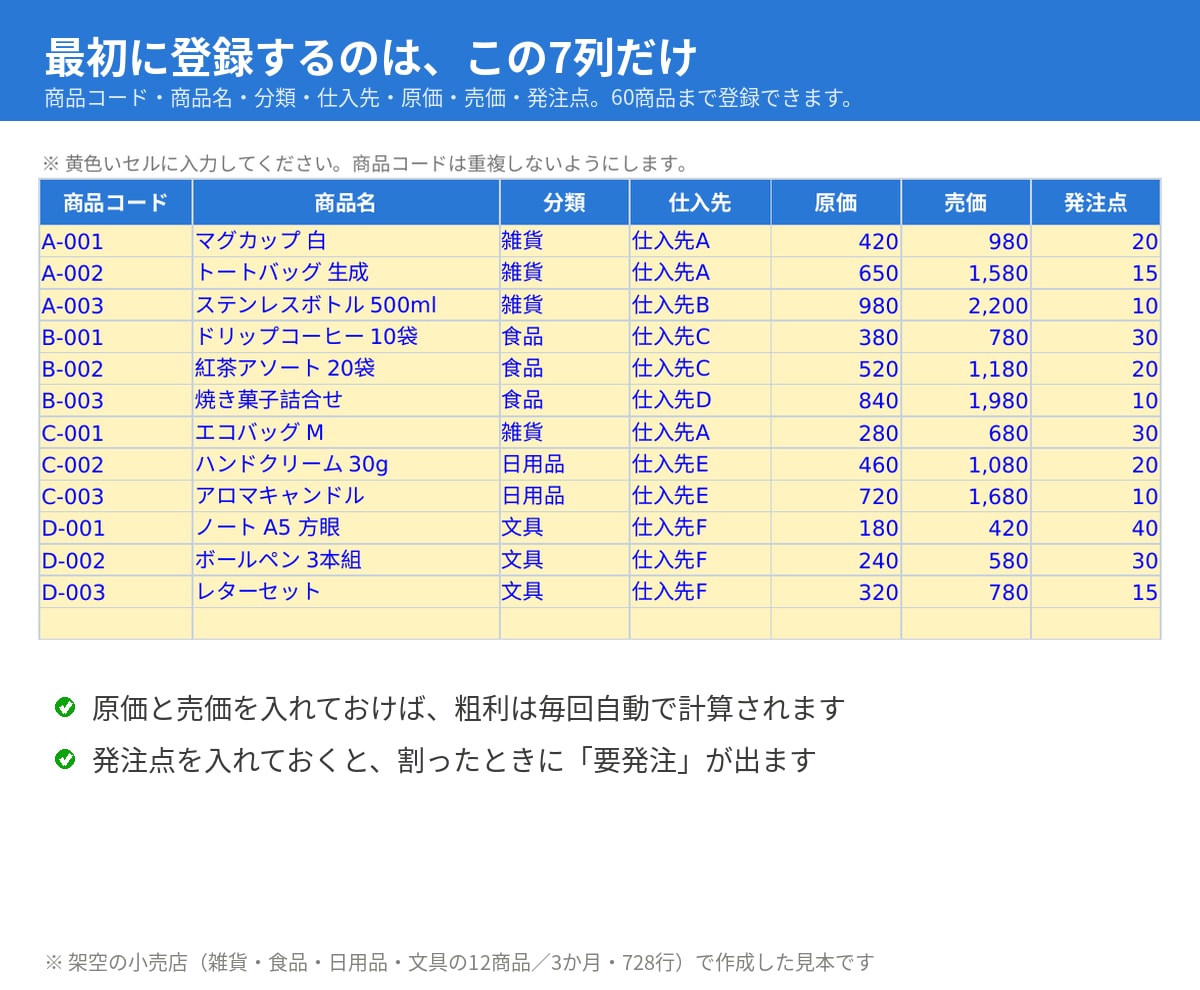Click product code cell B-001

[x=116, y=337]
